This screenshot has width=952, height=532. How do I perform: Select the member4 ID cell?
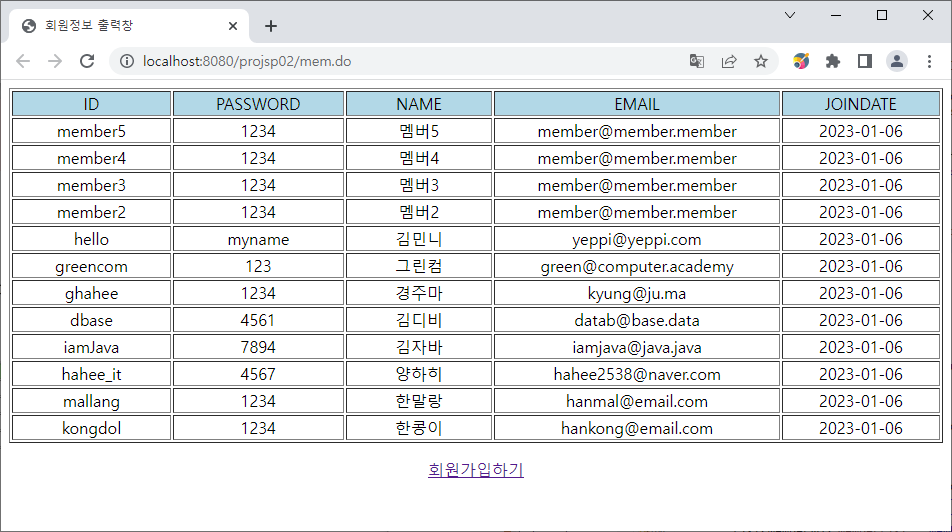[x=91, y=158]
